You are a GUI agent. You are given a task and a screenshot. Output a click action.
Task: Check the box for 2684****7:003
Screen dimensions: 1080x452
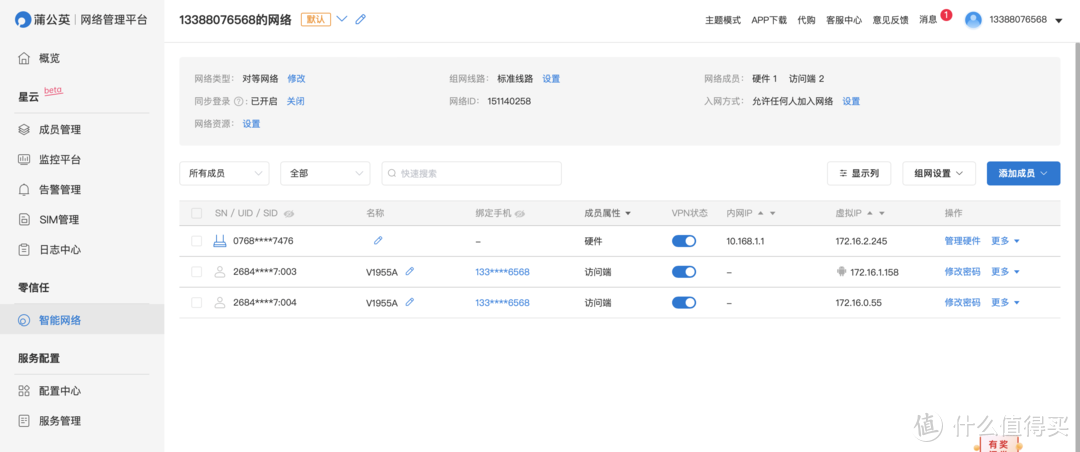pyautogui.click(x=196, y=271)
